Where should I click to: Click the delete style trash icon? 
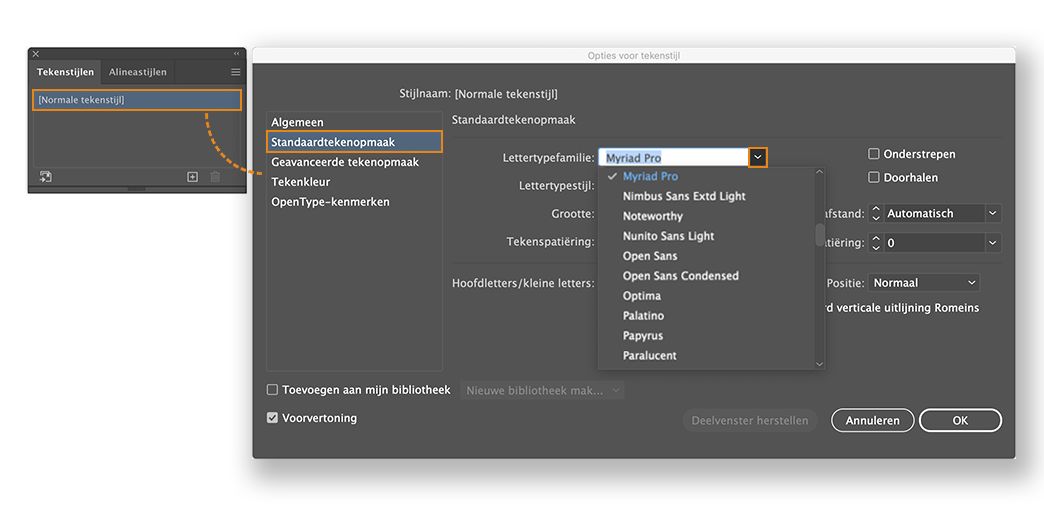coord(215,177)
